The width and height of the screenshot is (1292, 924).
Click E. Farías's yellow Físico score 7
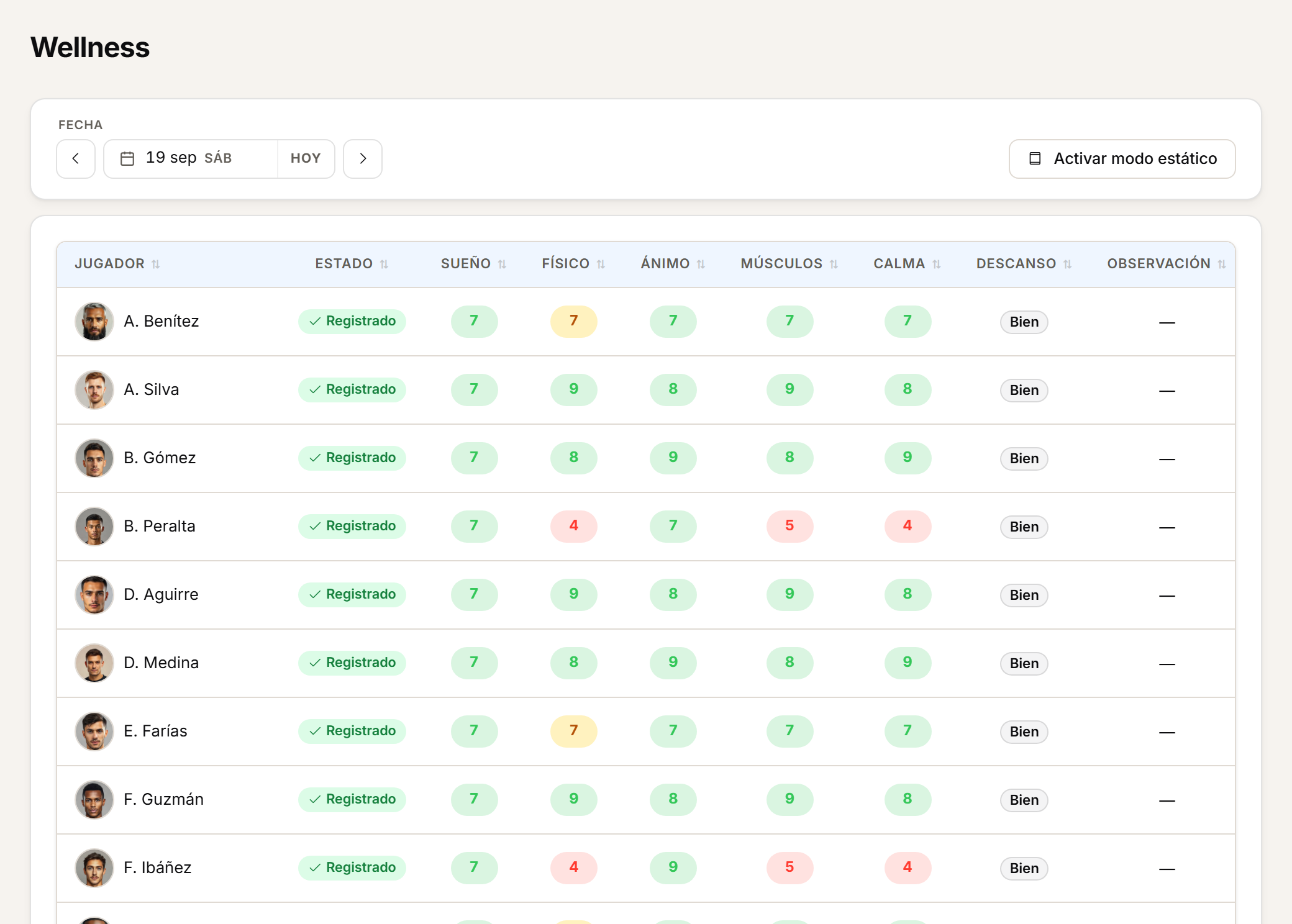click(x=574, y=731)
